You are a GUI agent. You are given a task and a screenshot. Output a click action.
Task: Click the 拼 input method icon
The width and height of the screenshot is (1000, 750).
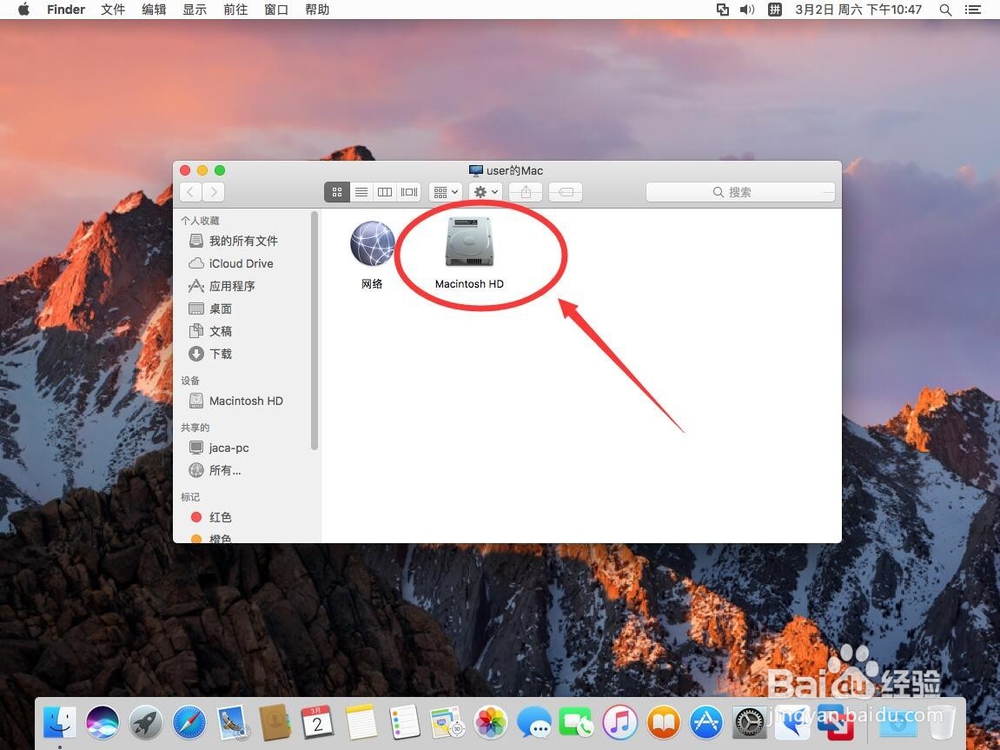774,10
